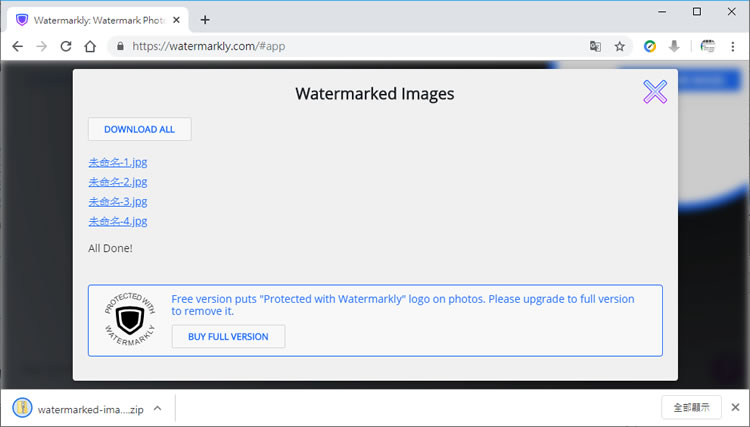Download the 未命名-2.jpg file link
The width and height of the screenshot is (750, 427).
pyautogui.click(x=118, y=182)
